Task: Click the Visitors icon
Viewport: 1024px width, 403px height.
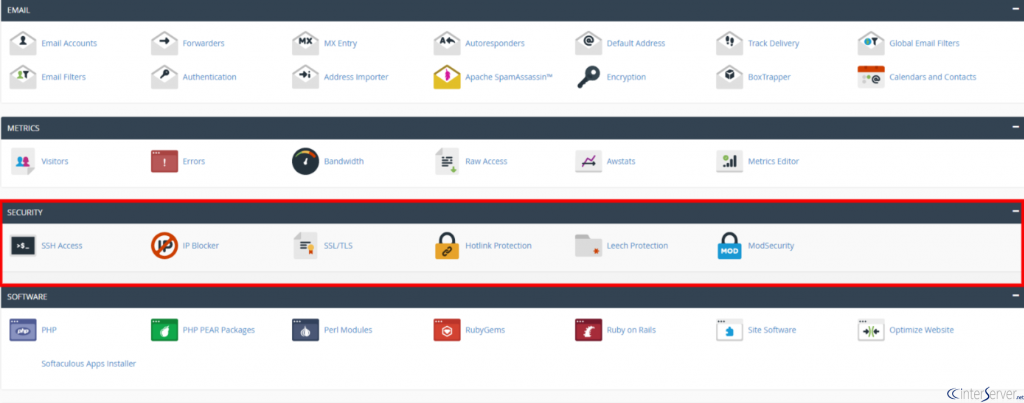Action: [23, 161]
